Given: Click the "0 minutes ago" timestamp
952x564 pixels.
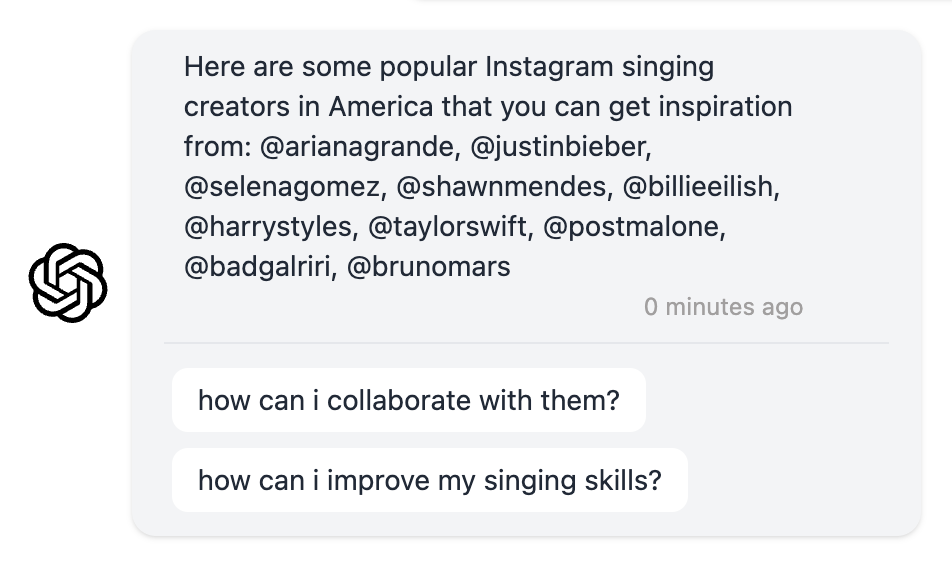Looking at the screenshot, I should pos(723,307).
